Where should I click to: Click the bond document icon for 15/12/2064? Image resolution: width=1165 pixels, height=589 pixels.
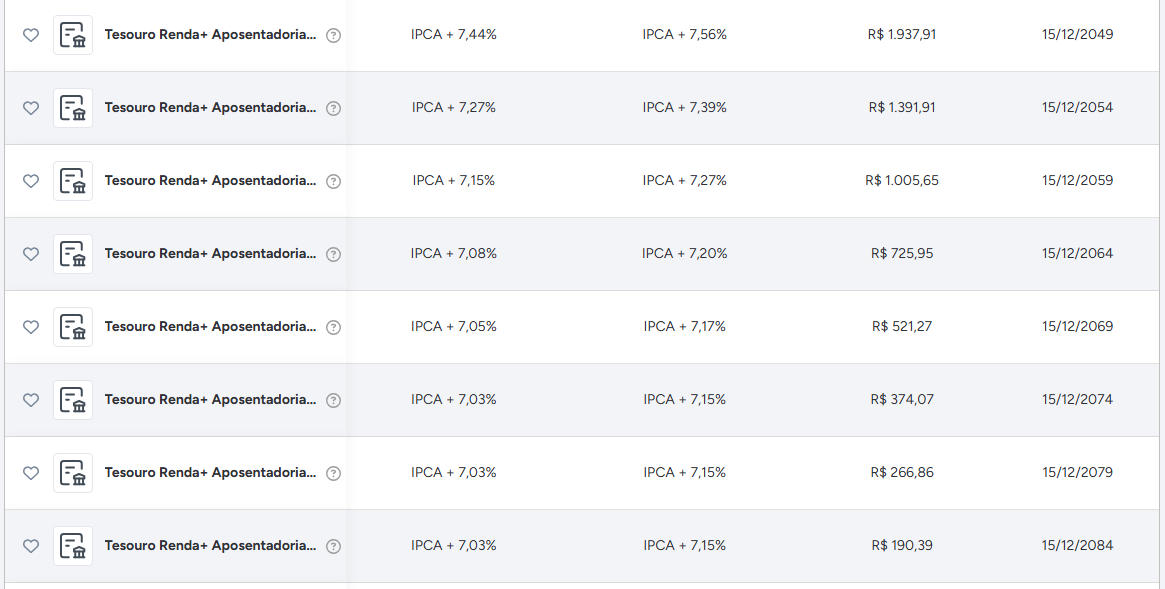tap(73, 254)
